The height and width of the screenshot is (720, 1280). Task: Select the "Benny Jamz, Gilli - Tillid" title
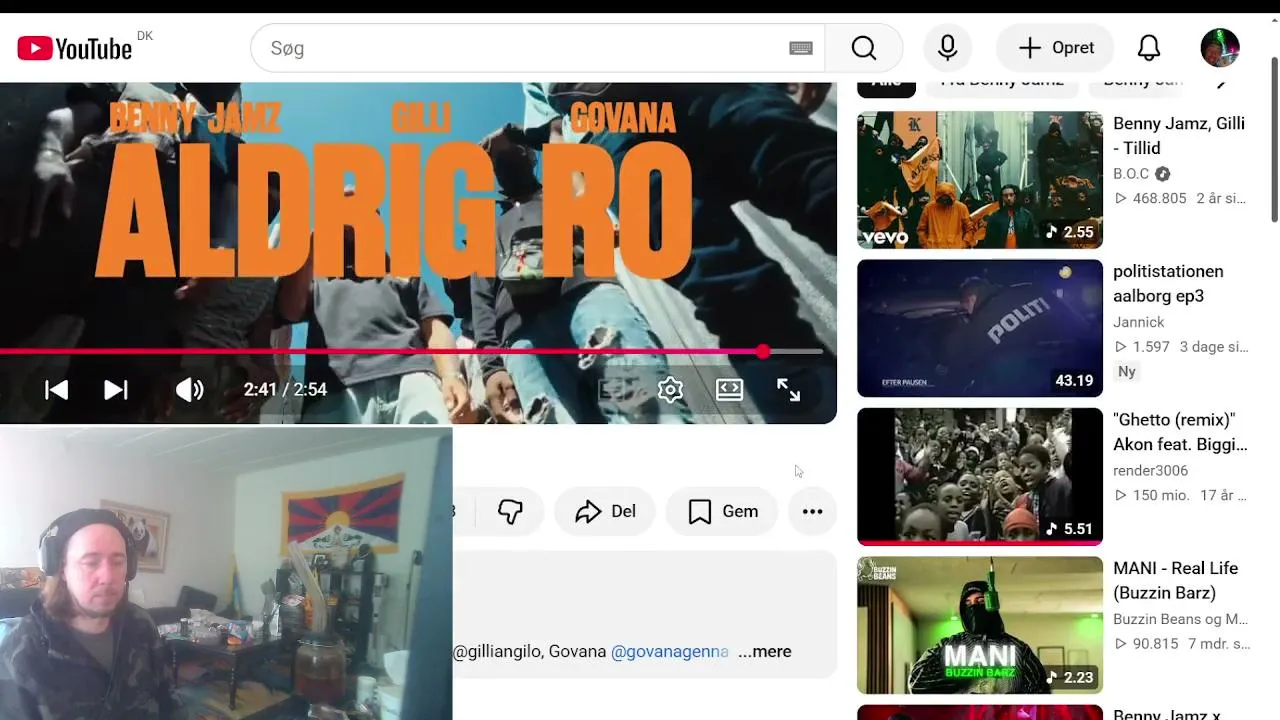[1179, 136]
